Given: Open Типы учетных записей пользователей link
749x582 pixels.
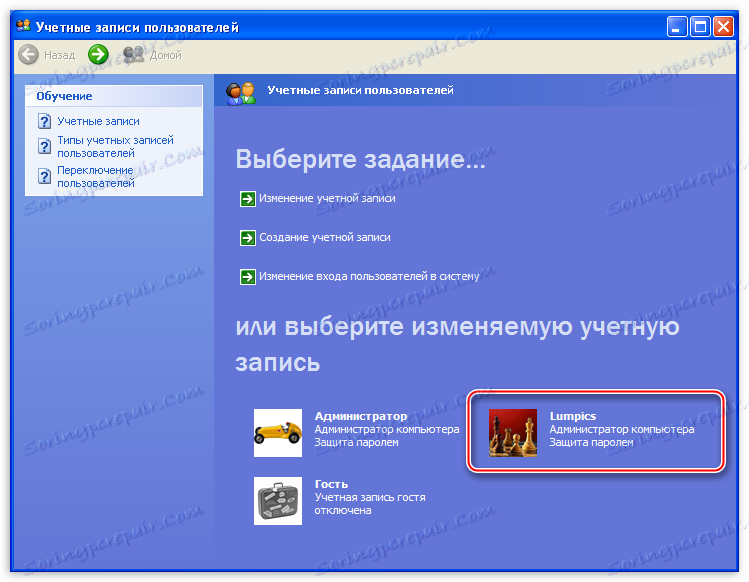Looking at the screenshot, I should (115, 147).
